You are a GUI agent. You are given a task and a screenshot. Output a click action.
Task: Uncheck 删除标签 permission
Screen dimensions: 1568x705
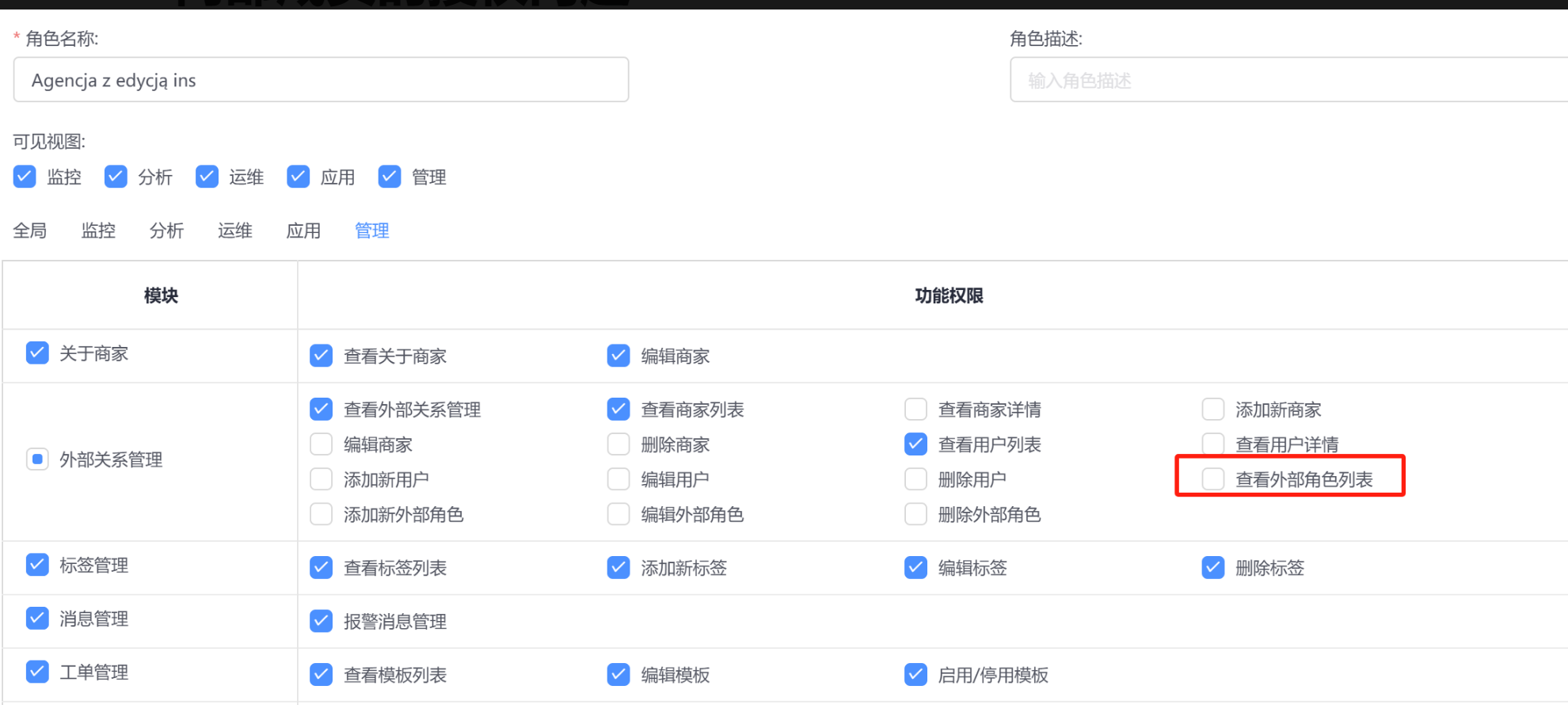point(1213,567)
